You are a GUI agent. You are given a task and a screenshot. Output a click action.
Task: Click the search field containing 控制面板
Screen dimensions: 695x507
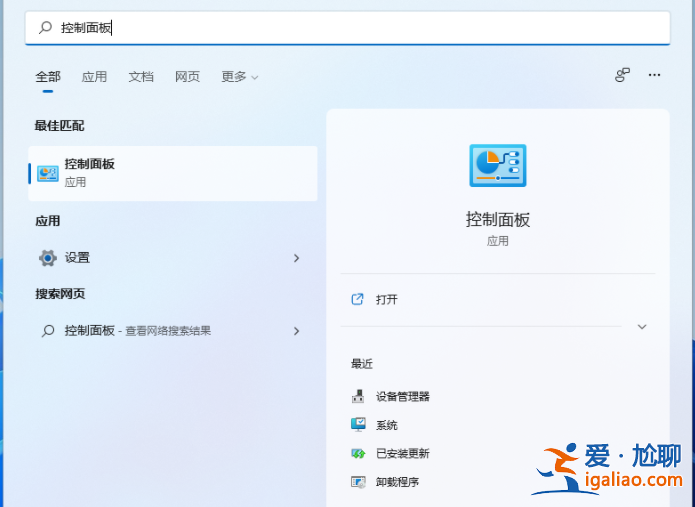(x=348, y=28)
